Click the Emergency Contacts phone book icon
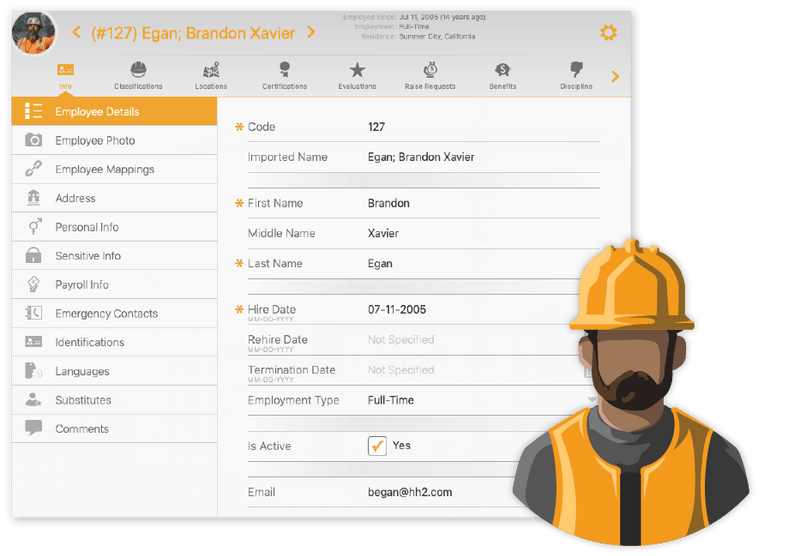 click(x=34, y=313)
